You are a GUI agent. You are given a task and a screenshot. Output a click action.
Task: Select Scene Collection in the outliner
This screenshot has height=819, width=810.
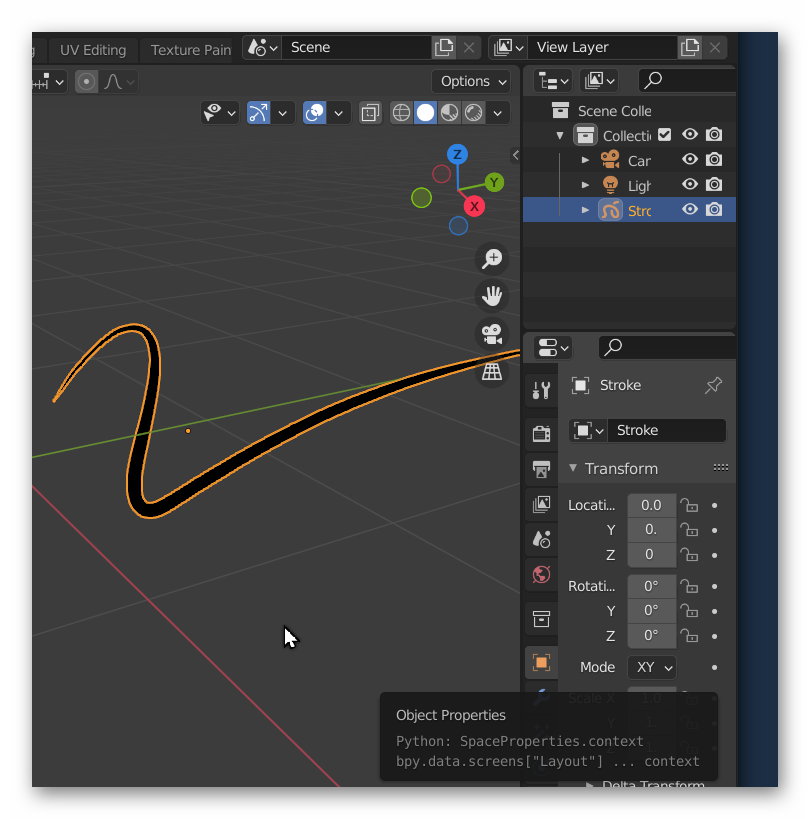614,111
